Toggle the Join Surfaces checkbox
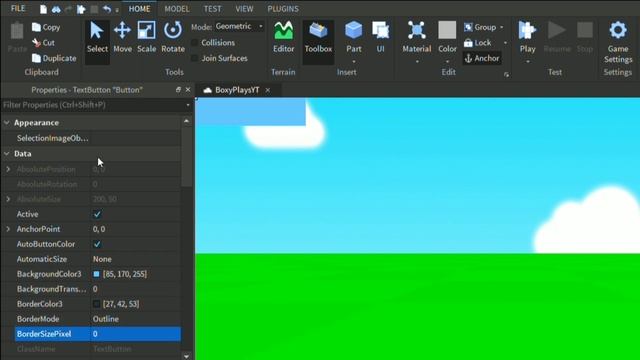The height and width of the screenshot is (360, 640). pos(195,58)
